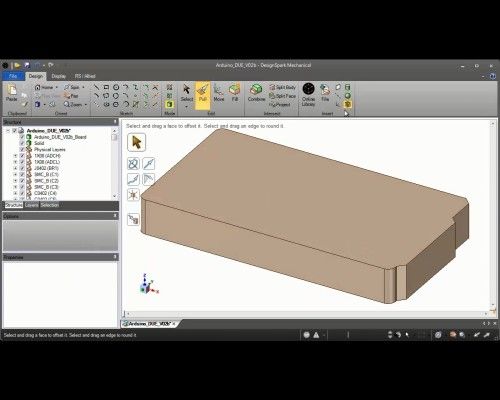Select the Rectangle sketch tool
Screen dimensions: 500x400
click(x=106, y=87)
